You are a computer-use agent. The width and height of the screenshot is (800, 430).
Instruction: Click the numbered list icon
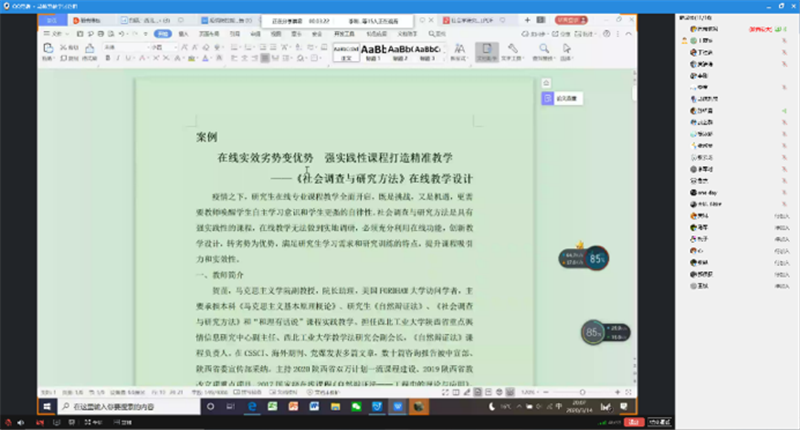246,47
